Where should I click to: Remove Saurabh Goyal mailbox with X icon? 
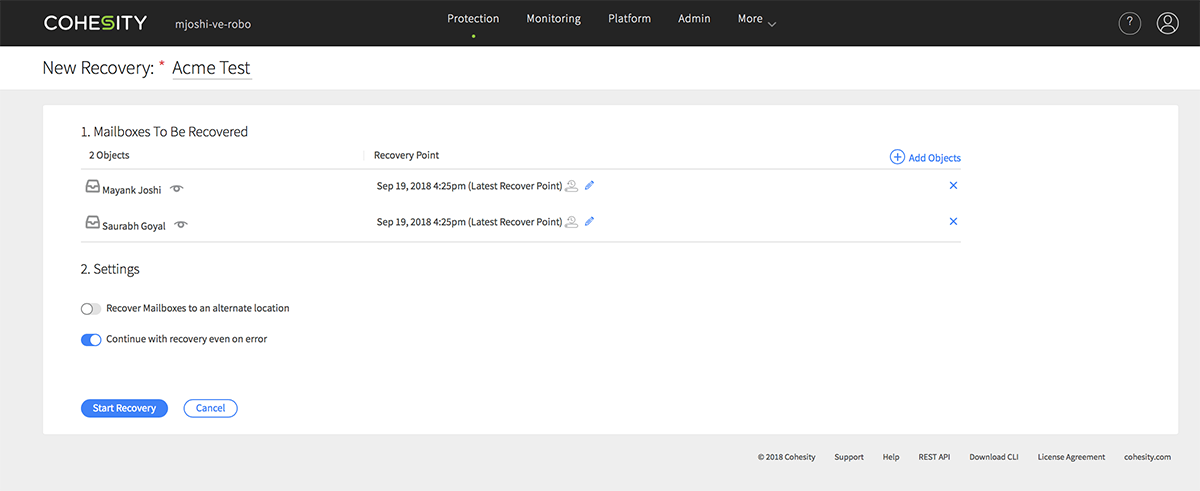point(953,222)
